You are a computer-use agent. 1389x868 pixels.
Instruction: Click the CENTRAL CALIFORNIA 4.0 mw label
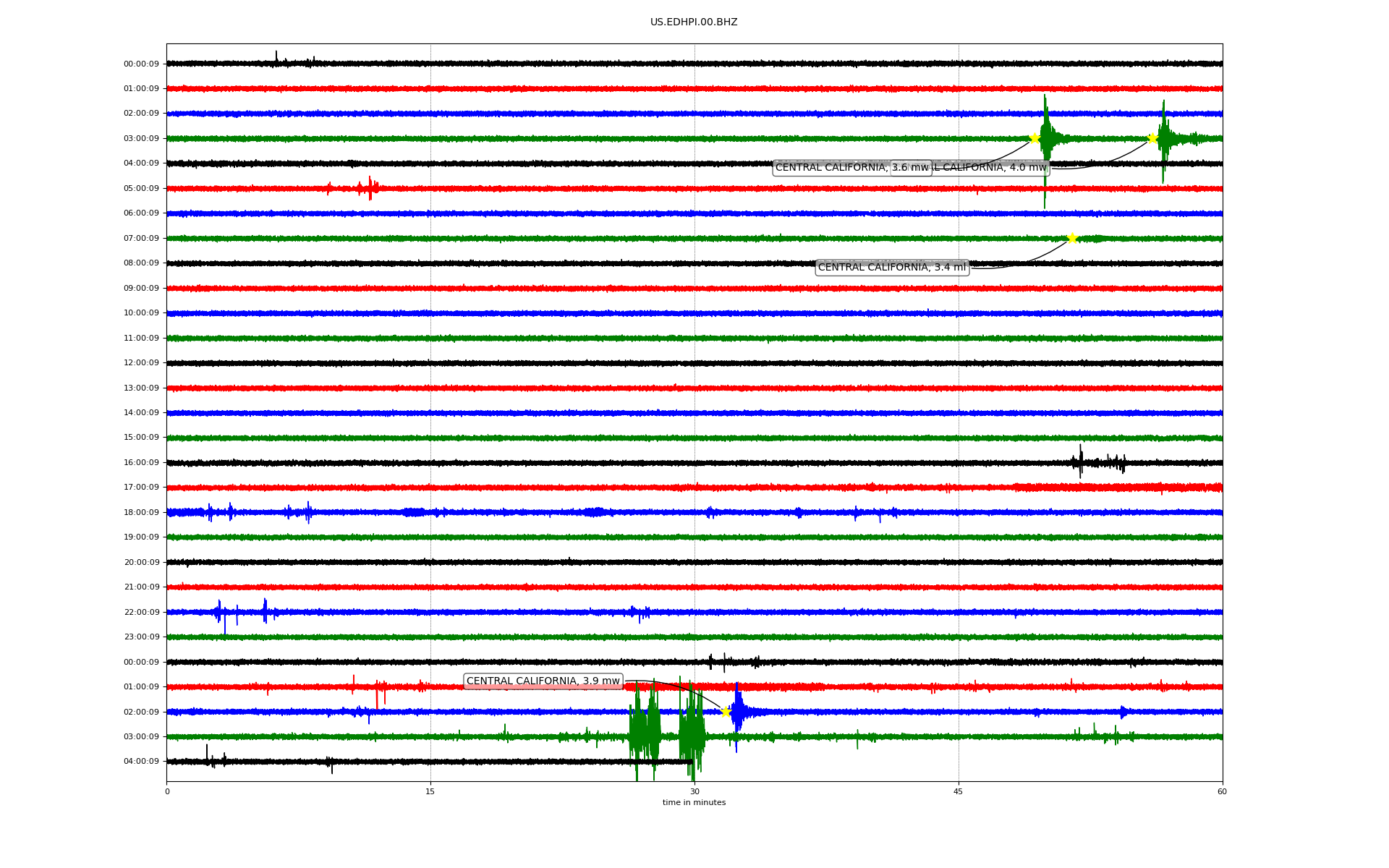tap(991, 168)
